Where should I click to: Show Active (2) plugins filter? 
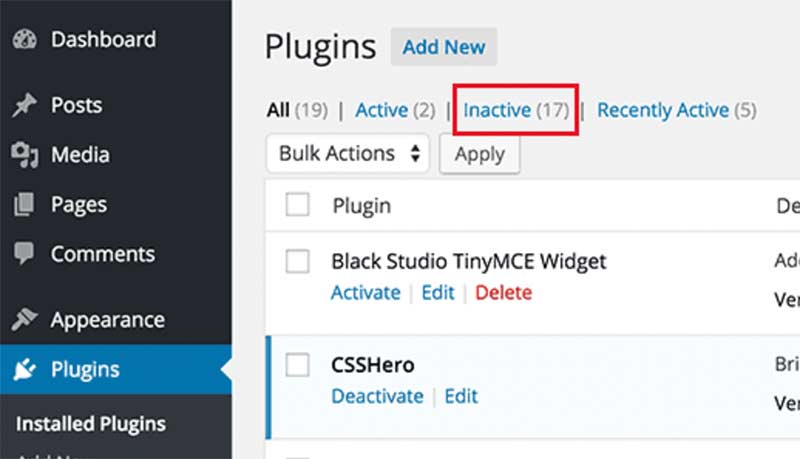click(395, 110)
